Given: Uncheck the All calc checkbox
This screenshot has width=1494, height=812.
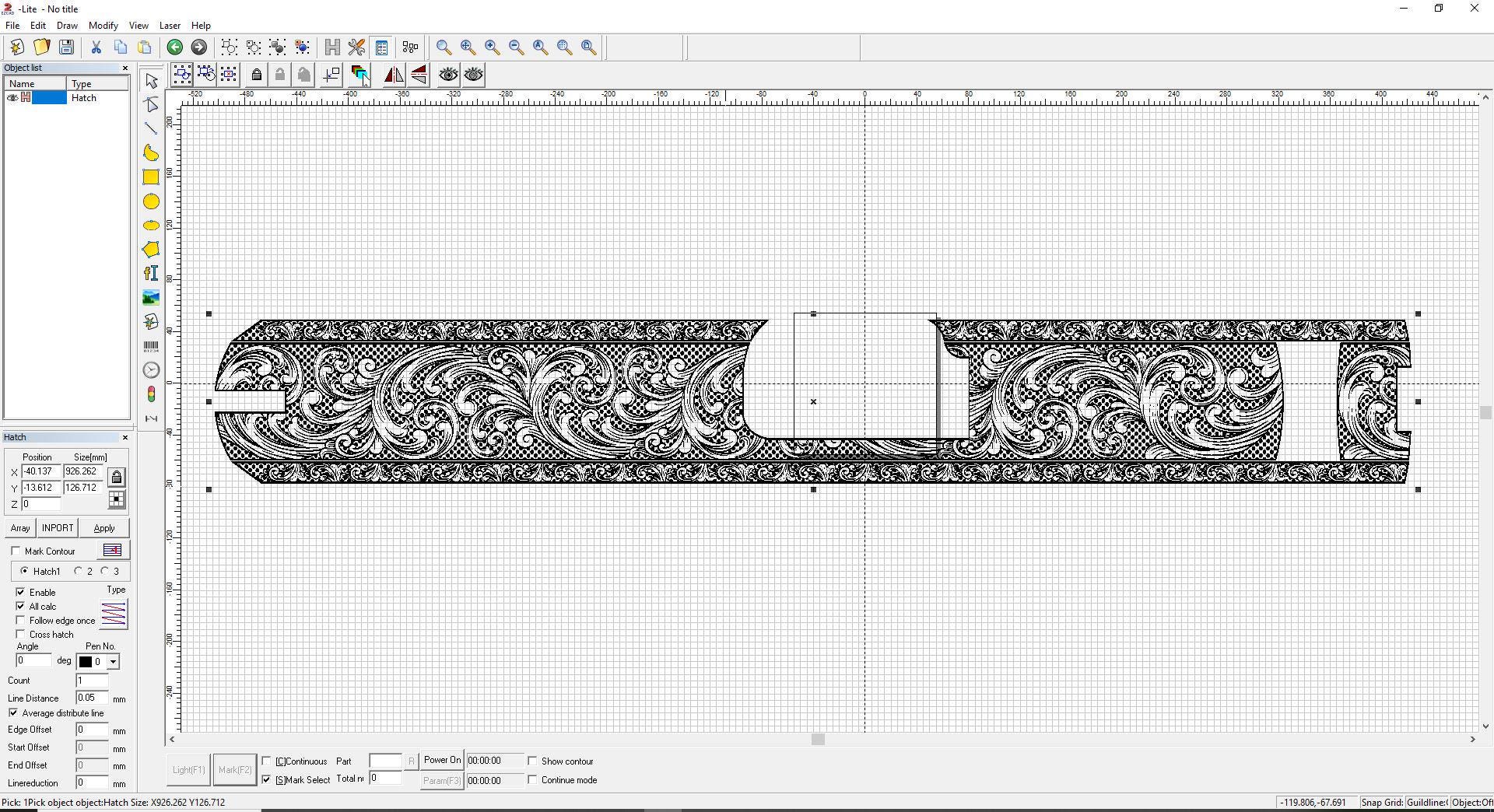Looking at the screenshot, I should 21,607.
